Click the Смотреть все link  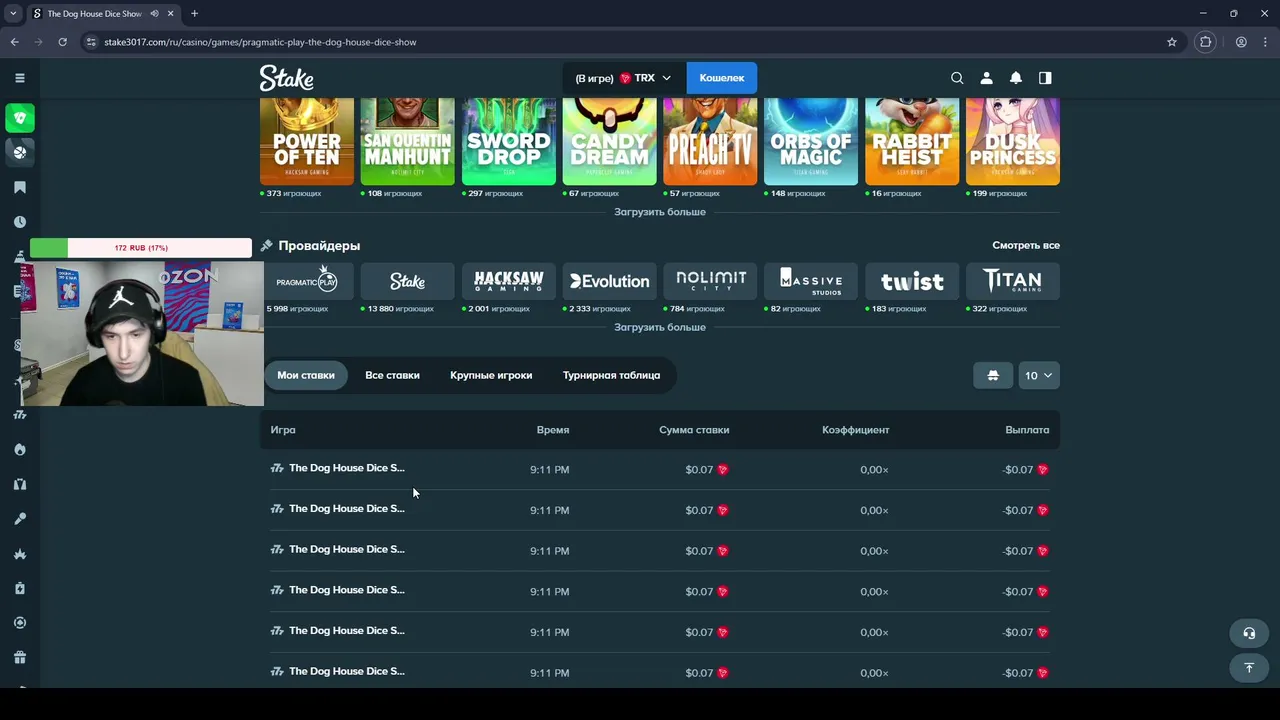1026,245
